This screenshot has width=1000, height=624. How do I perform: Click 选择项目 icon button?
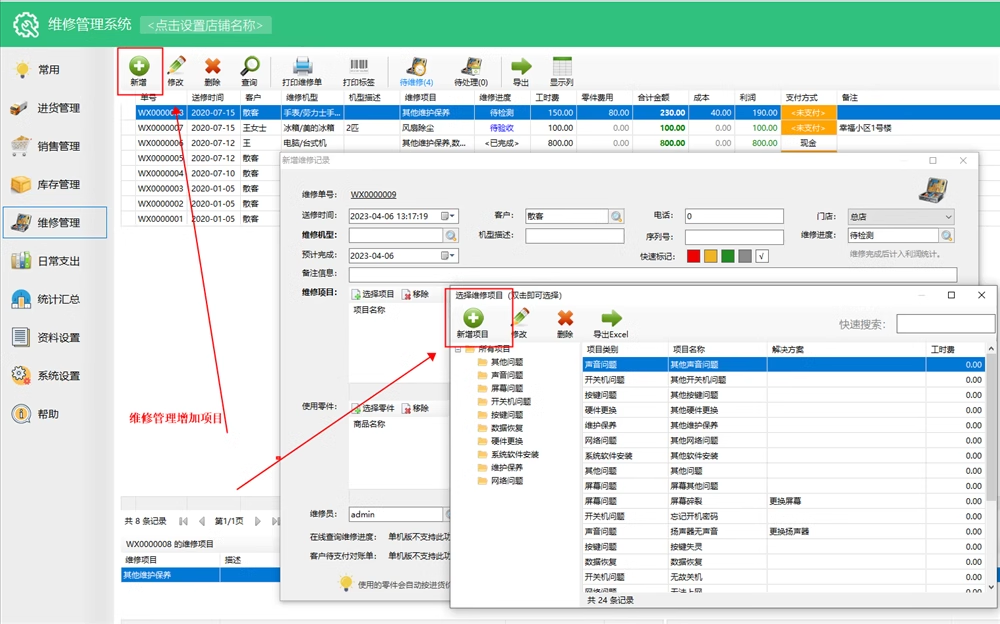click(372, 294)
